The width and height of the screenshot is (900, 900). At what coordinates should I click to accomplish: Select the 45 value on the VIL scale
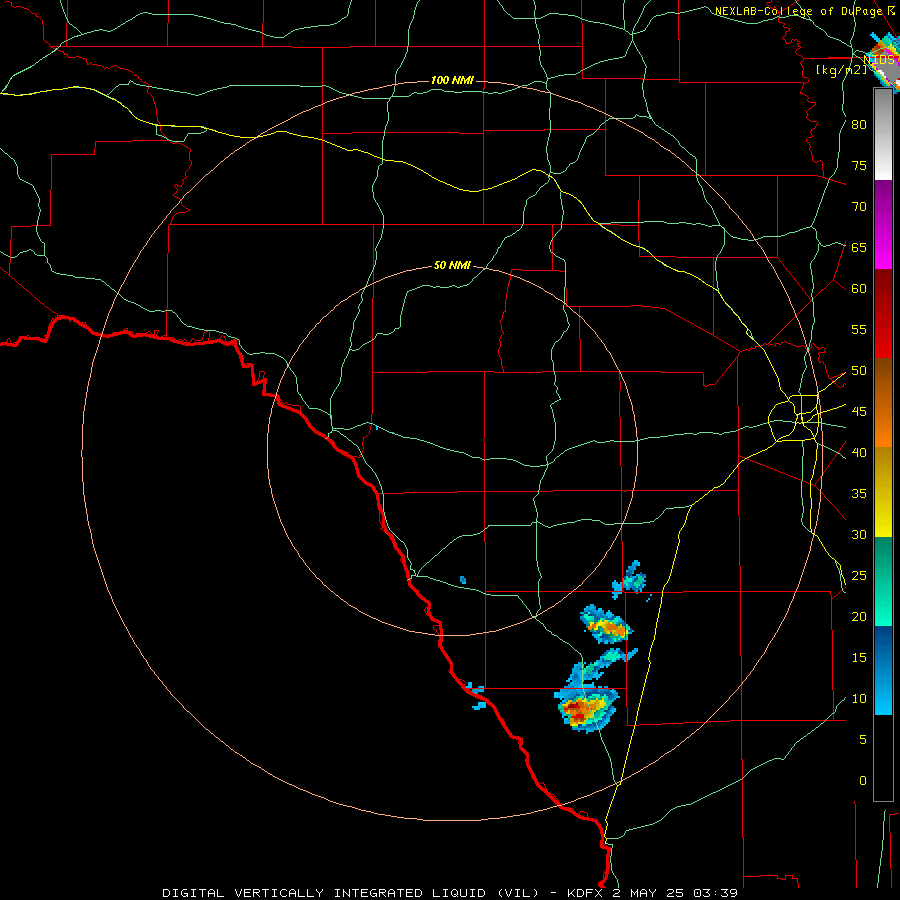tap(859, 412)
